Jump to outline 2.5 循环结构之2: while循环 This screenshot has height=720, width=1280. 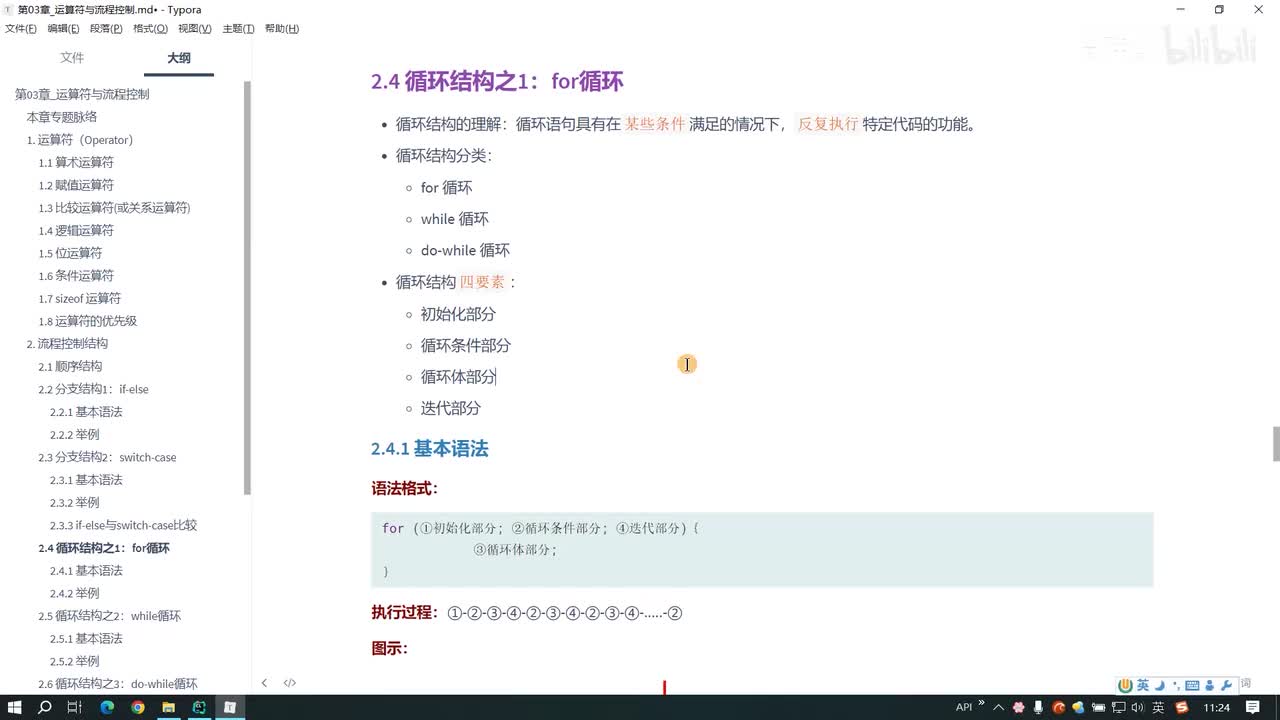tap(109, 616)
